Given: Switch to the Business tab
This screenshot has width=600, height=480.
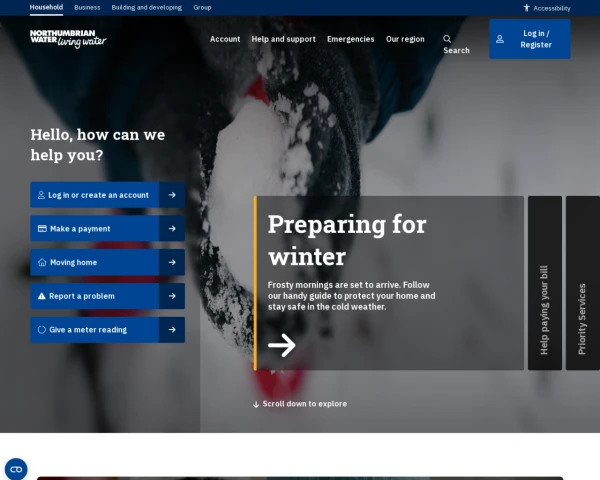Looking at the screenshot, I should [x=87, y=7].
